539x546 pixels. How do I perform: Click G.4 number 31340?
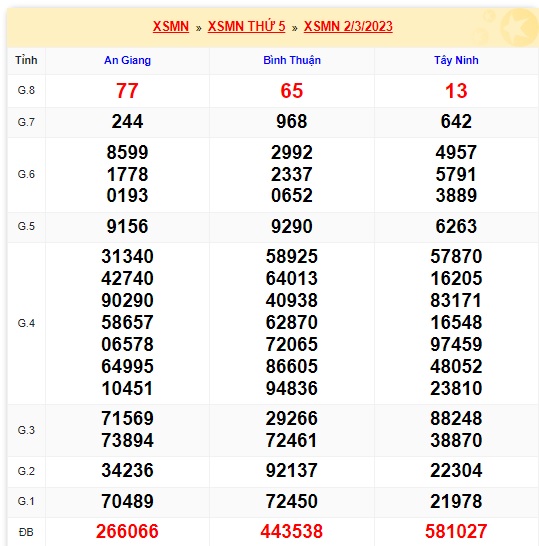point(127,257)
